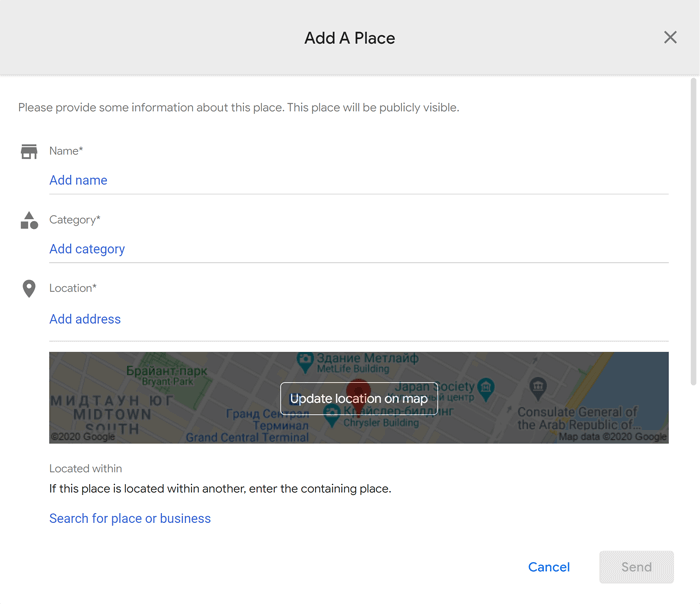
Task: Click the store icon beside Name
Action: (29, 152)
